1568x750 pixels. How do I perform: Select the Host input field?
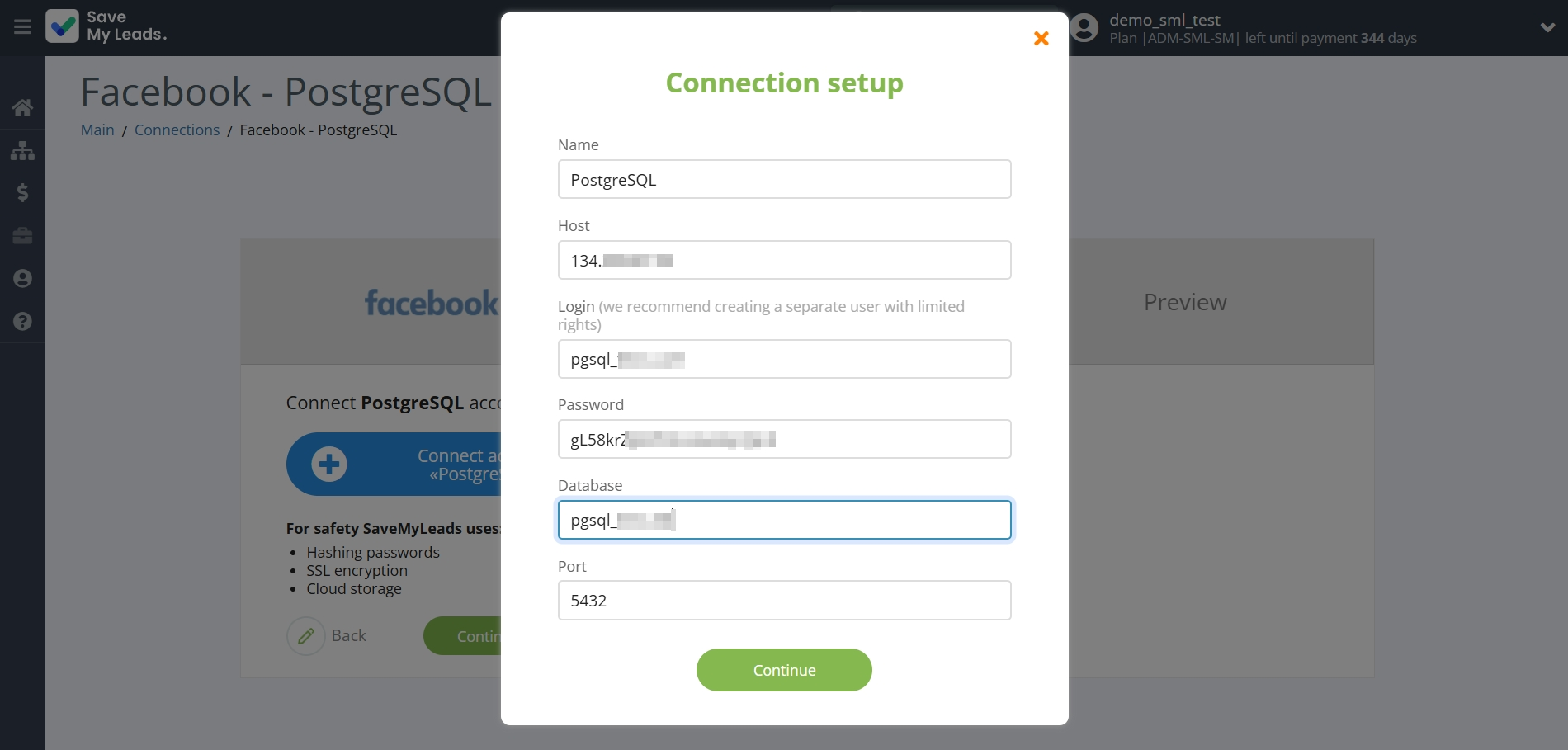[783, 260]
